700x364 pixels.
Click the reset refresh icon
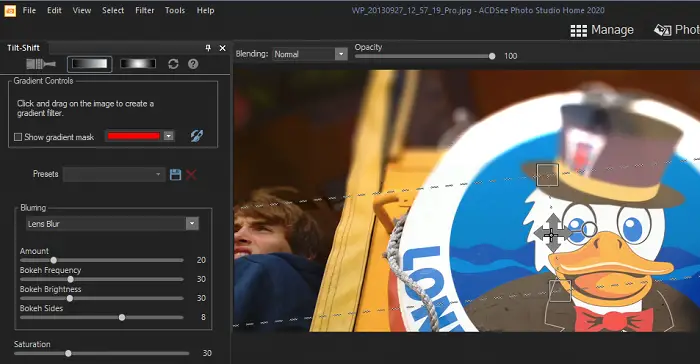(x=173, y=64)
